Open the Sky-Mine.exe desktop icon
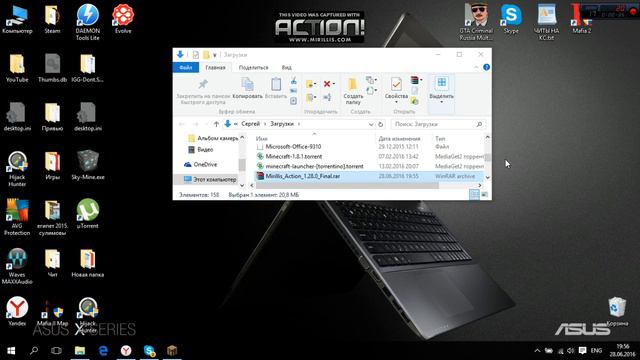Screen dimensions: 640x360 (87, 164)
